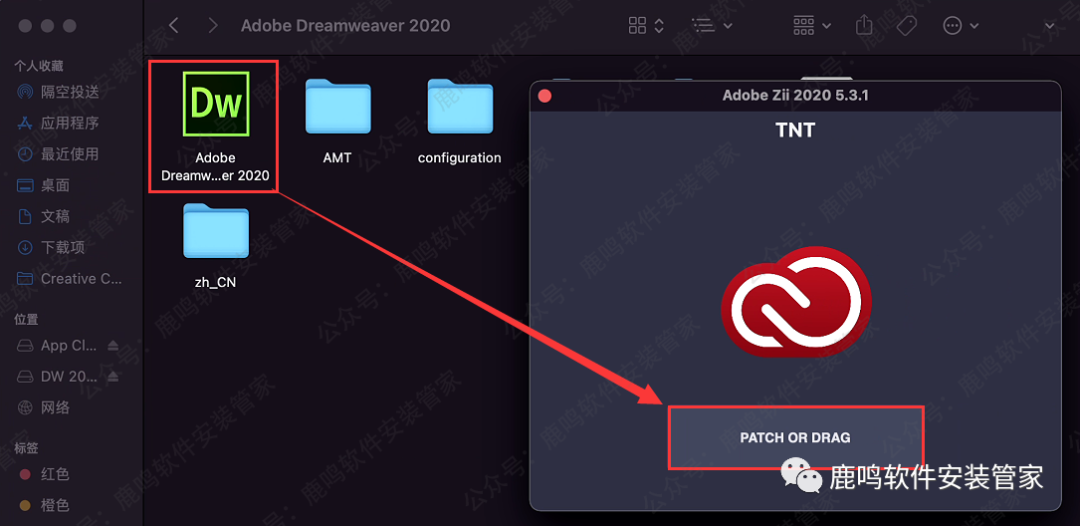Select the 红色 red tag
This screenshot has width=1080, height=526.
tap(54, 474)
